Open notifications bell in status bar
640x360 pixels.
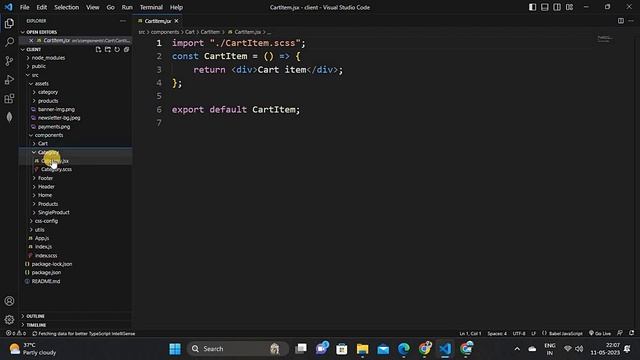632,333
